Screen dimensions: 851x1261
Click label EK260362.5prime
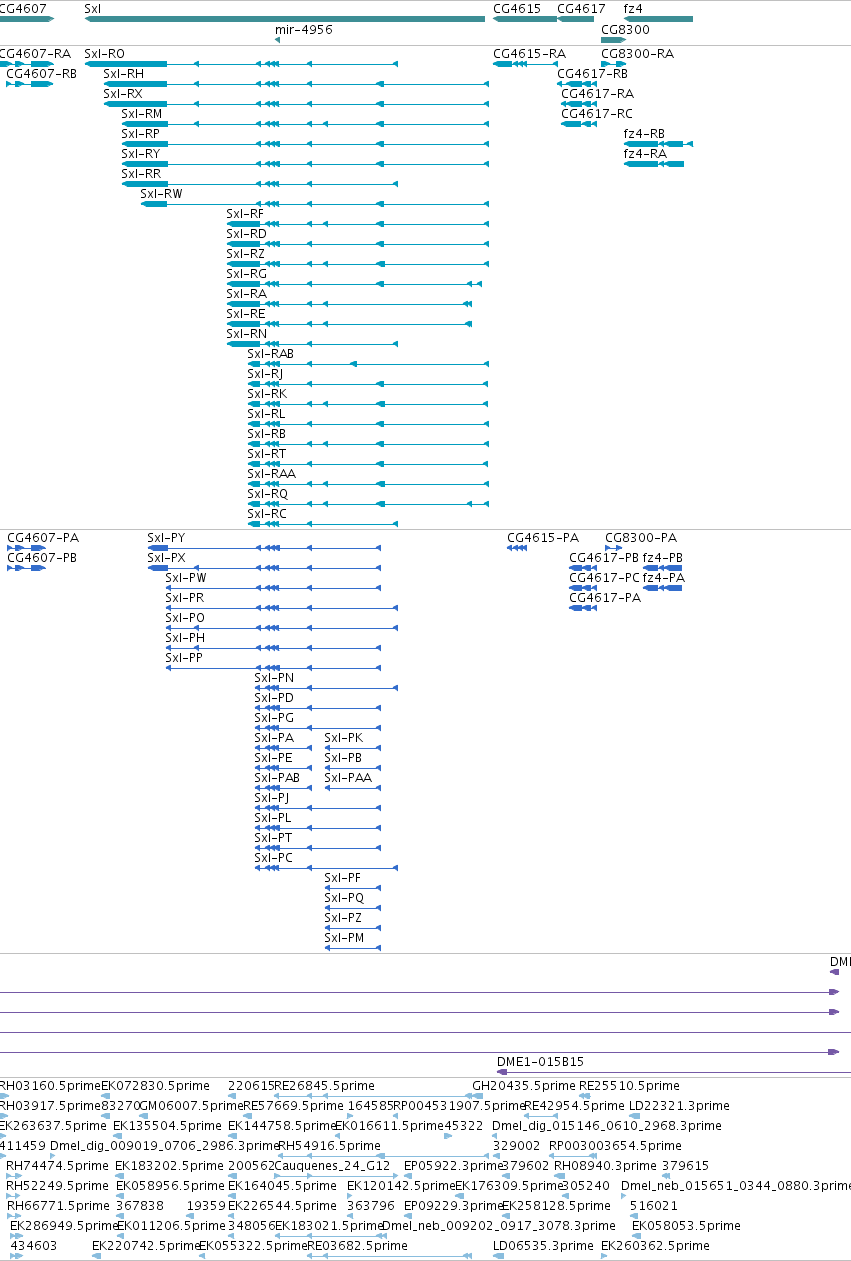coord(655,1246)
